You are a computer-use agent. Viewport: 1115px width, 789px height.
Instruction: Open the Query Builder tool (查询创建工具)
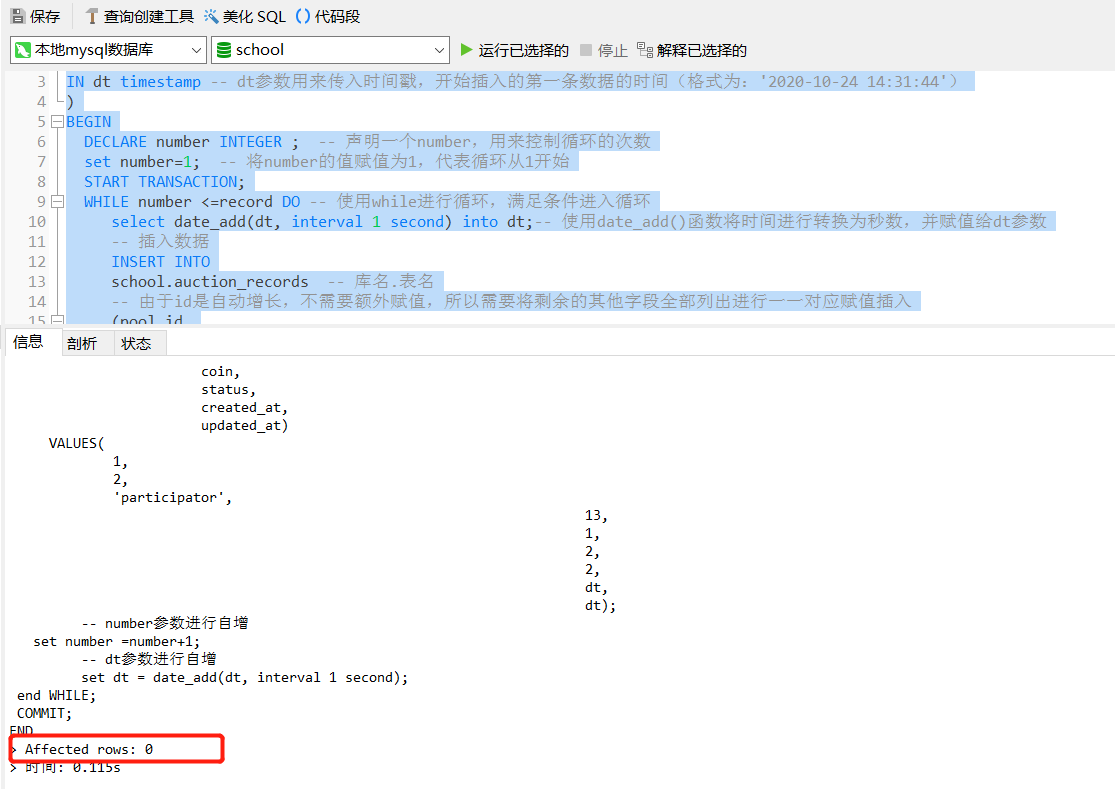tap(139, 16)
